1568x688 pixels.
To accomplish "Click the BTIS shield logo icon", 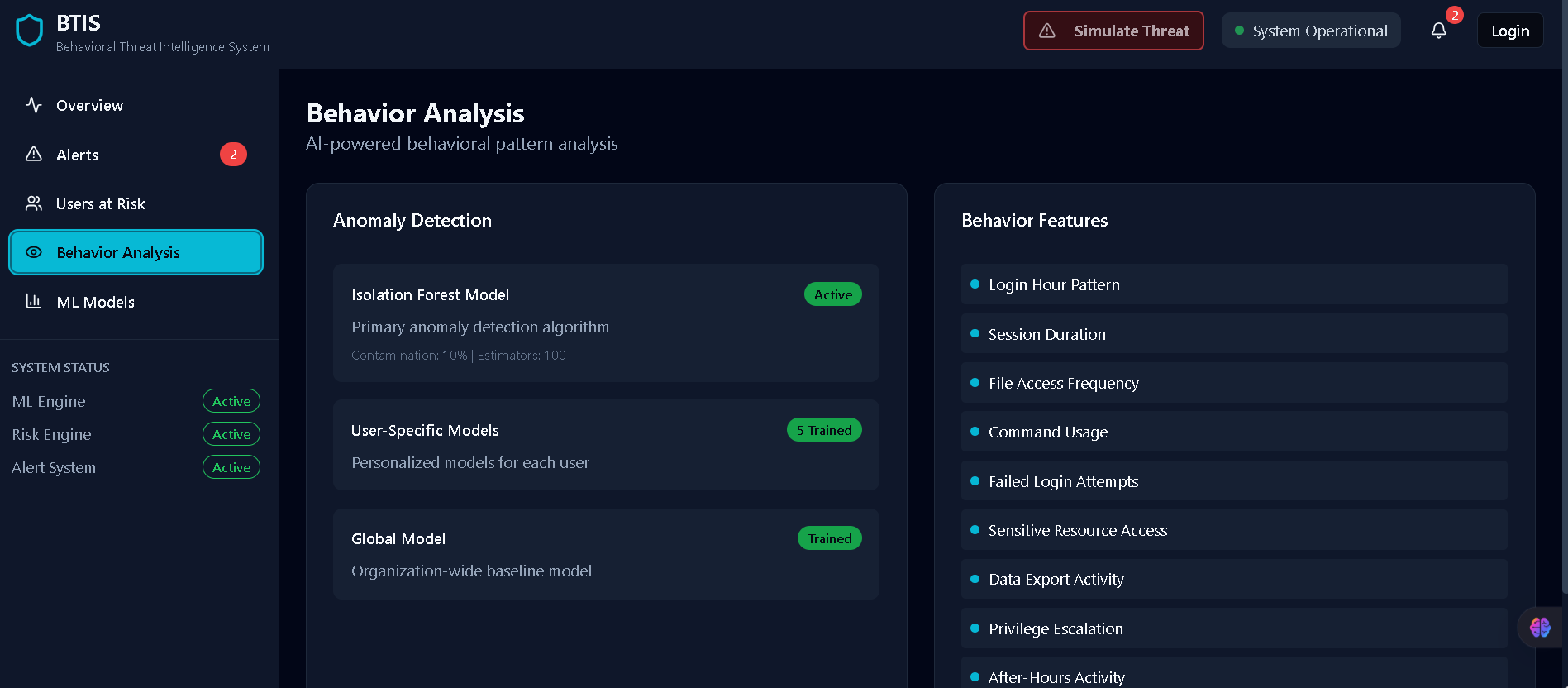I will coord(30,31).
